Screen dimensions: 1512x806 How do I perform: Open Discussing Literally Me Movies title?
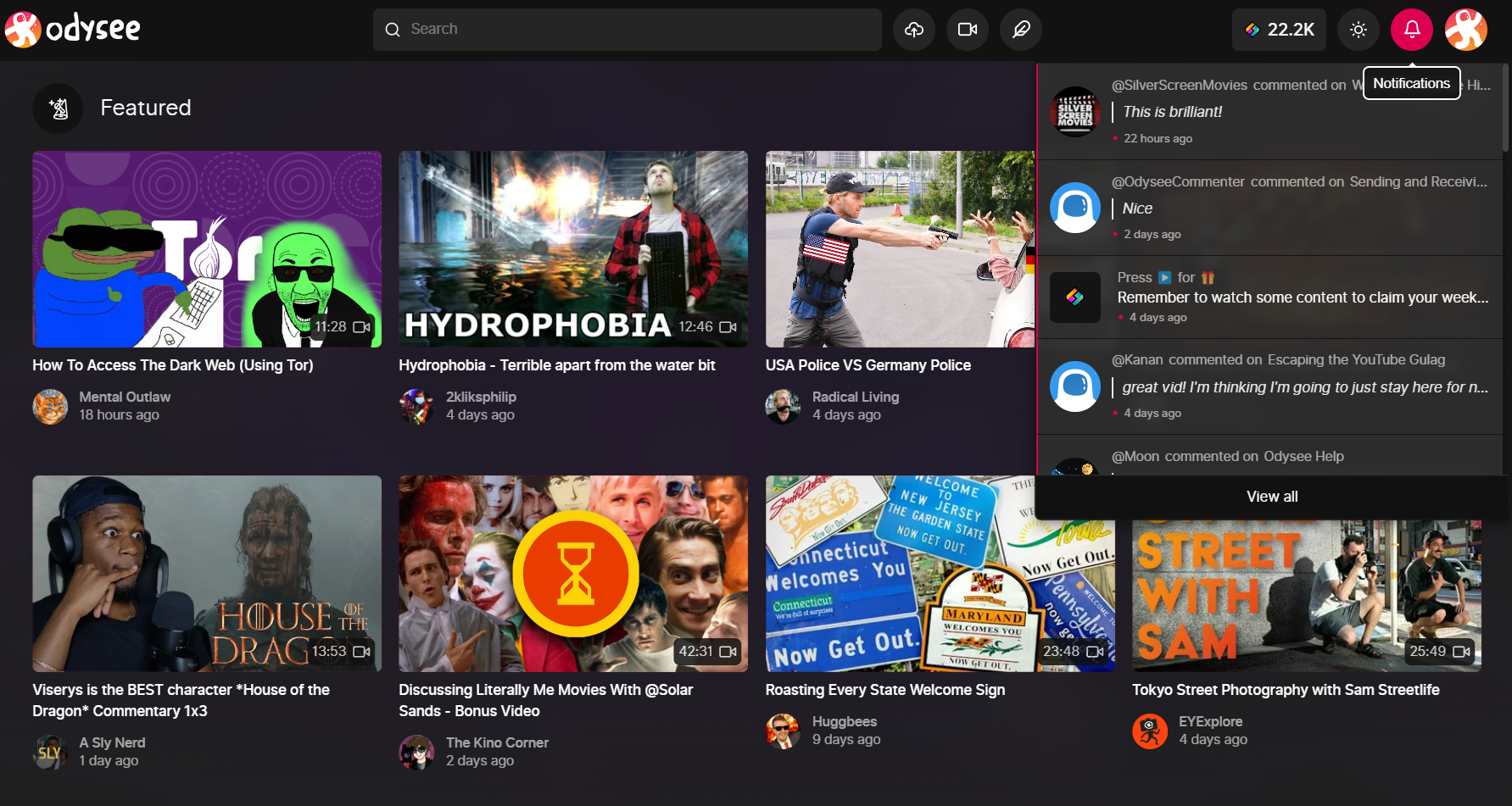click(546, 700)
